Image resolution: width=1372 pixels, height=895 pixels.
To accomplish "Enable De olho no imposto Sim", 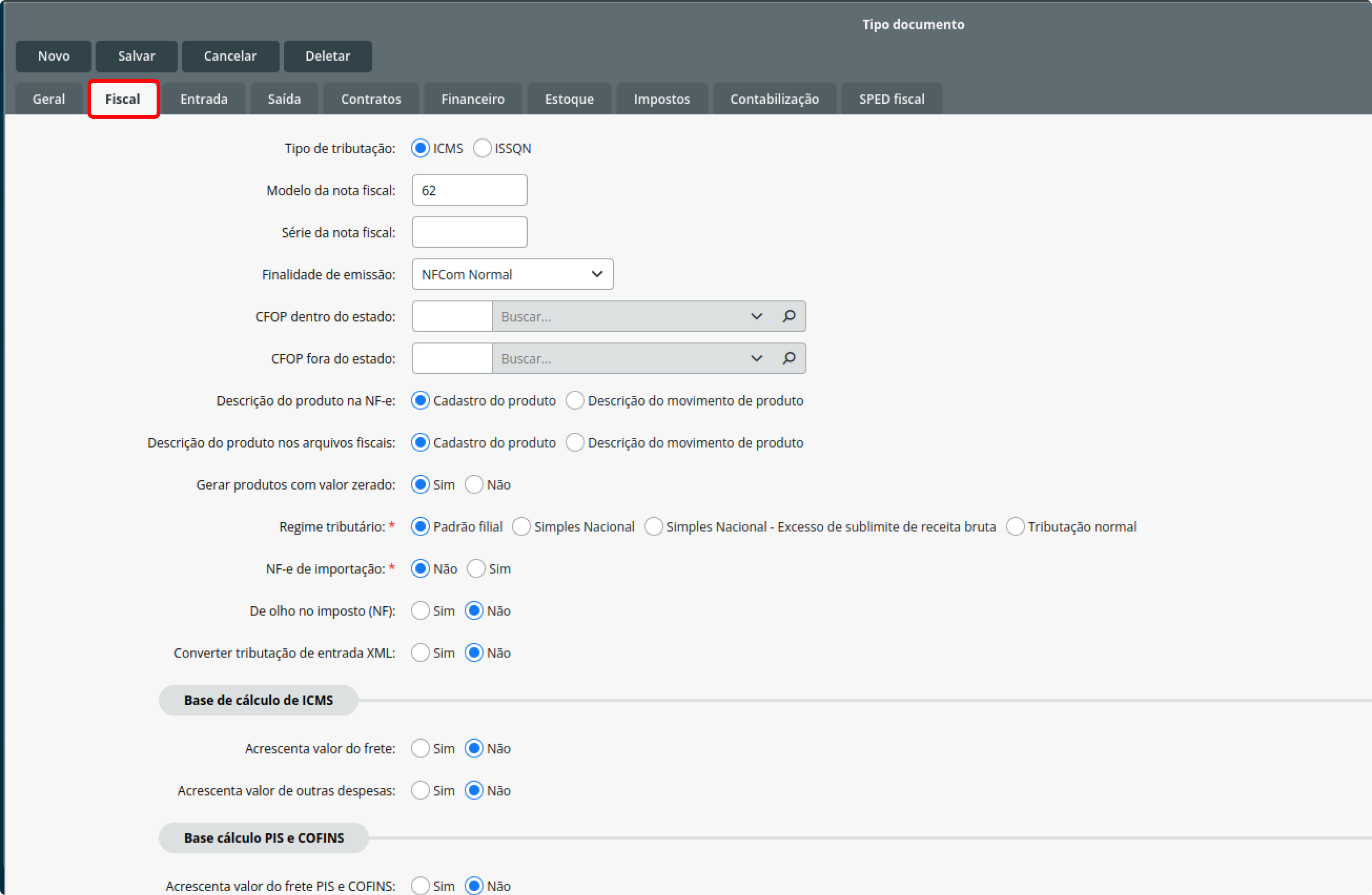I will coord(420,610).
